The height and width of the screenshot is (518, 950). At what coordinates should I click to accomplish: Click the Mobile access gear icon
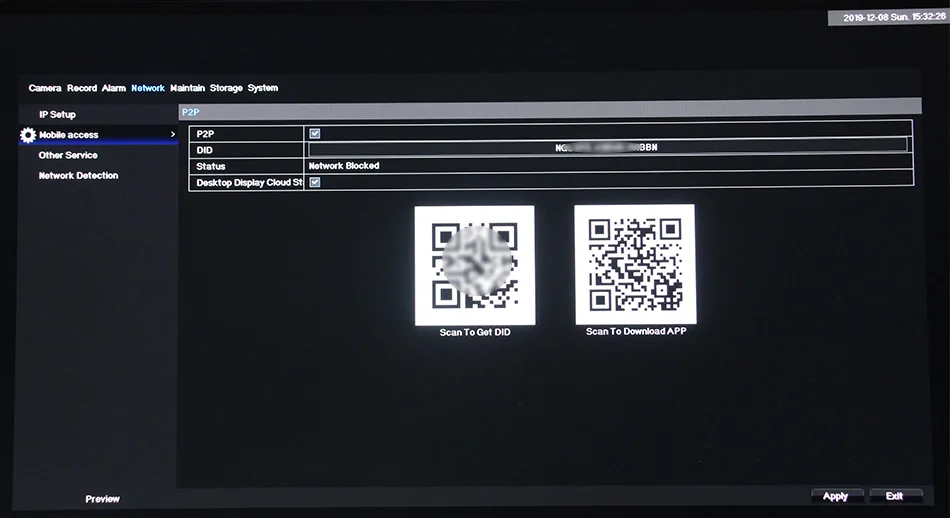pyautogui.click(x=28, y=134)
